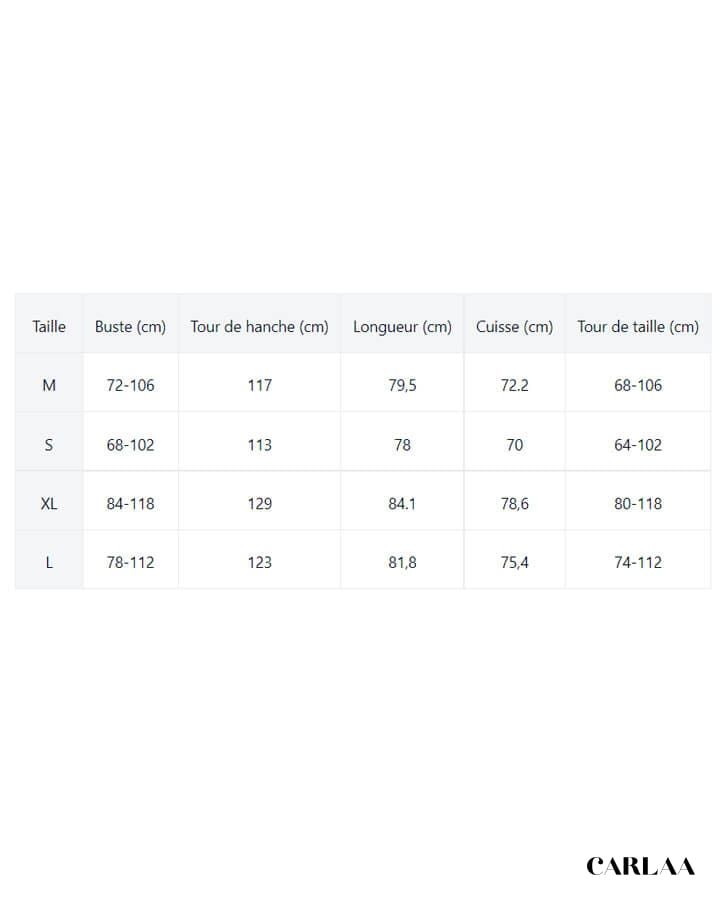Select the 80-118 waist measurement cell

638,504
